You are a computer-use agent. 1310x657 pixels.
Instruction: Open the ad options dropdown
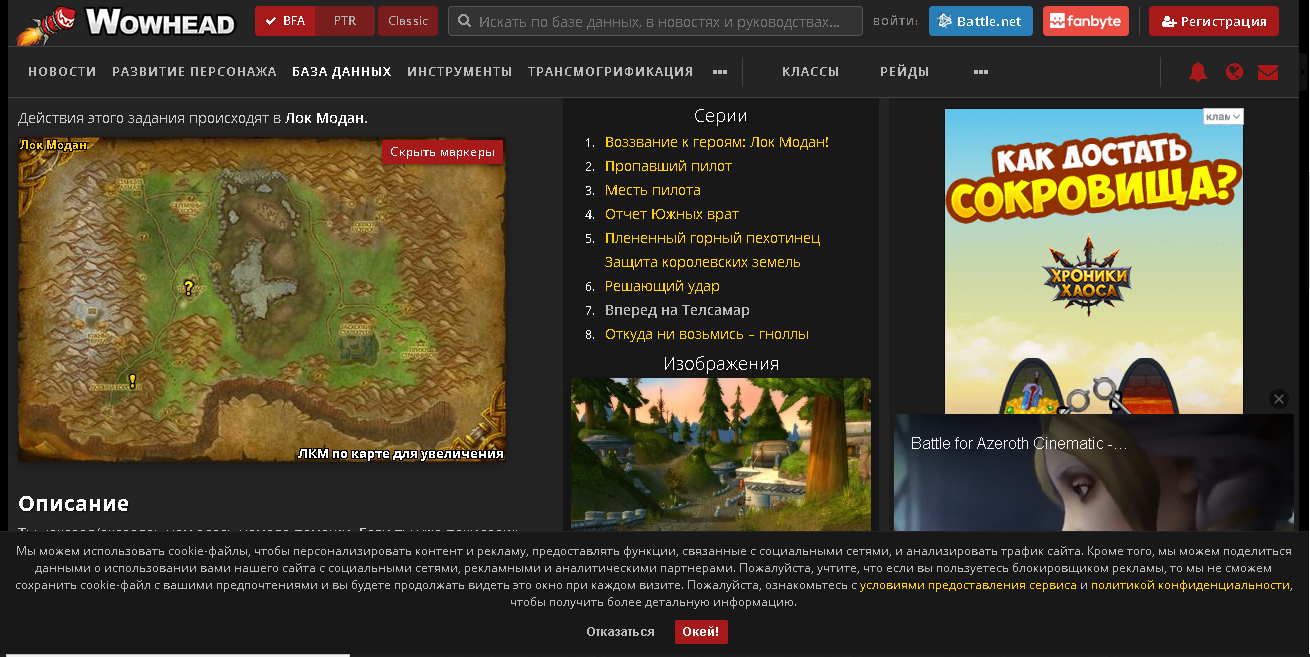point(1223,117)
